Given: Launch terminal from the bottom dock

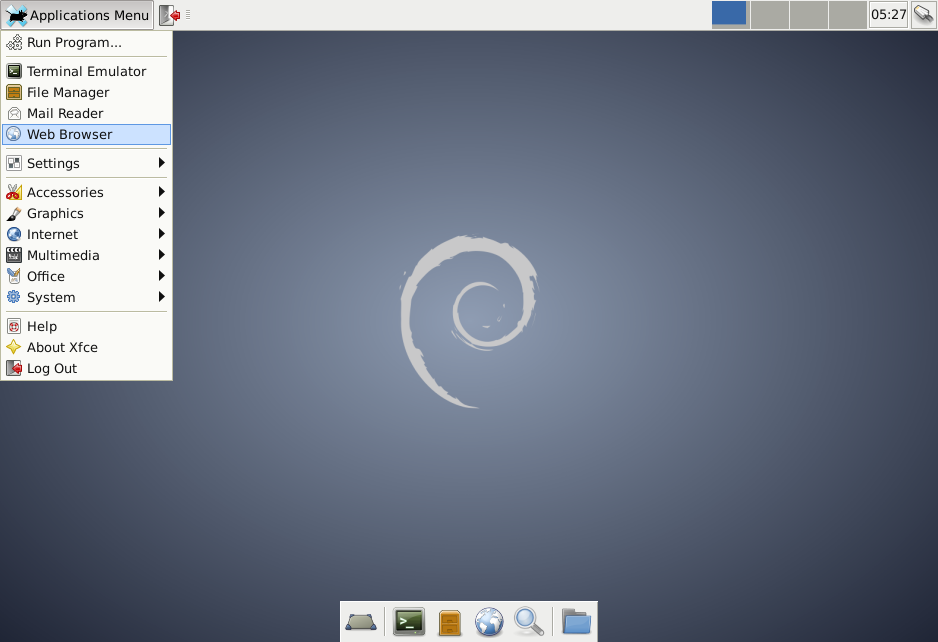Looking at the screenshot, I should click(x=409, y=622).
